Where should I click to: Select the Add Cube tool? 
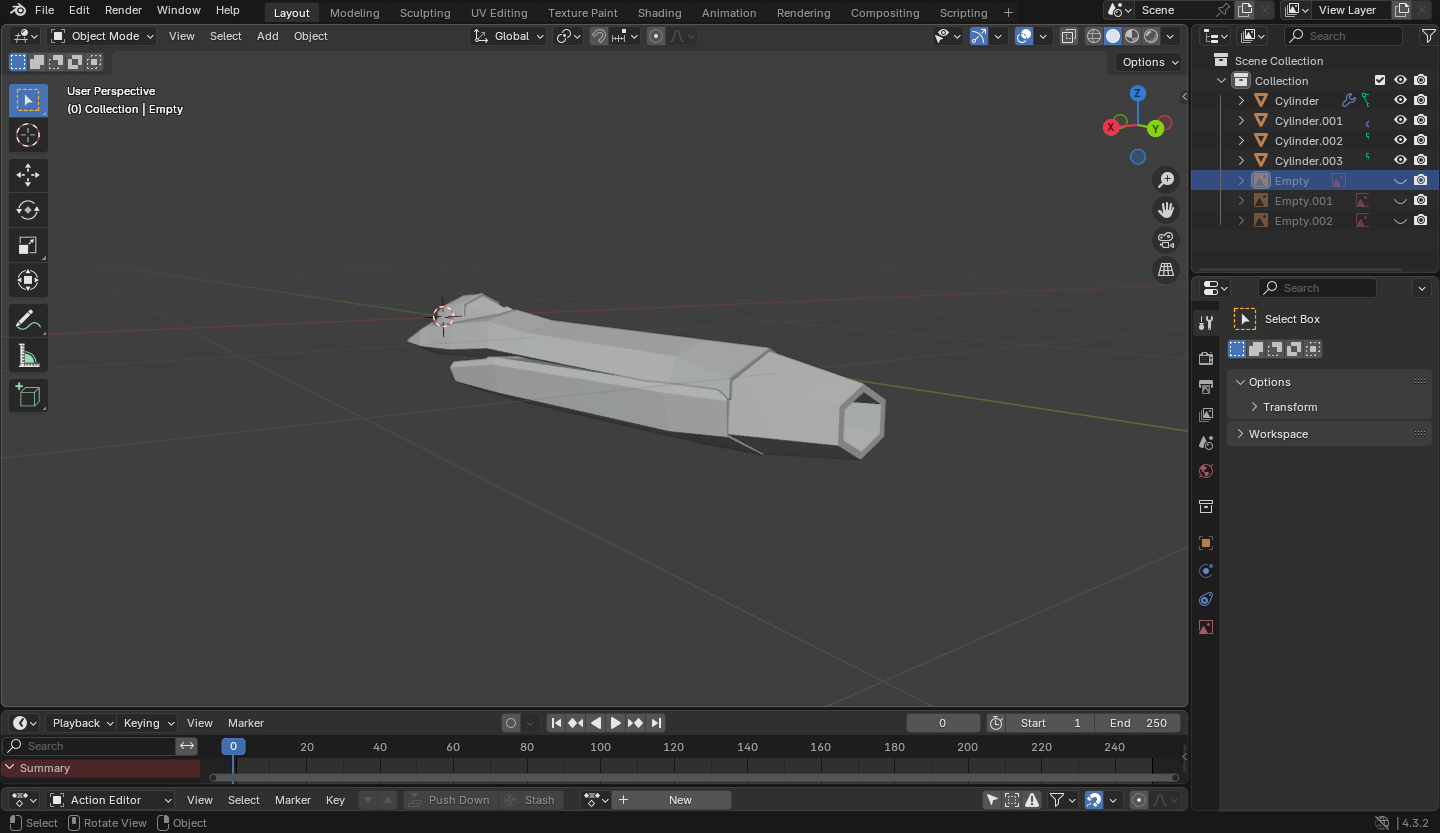(x=28, y=396)
